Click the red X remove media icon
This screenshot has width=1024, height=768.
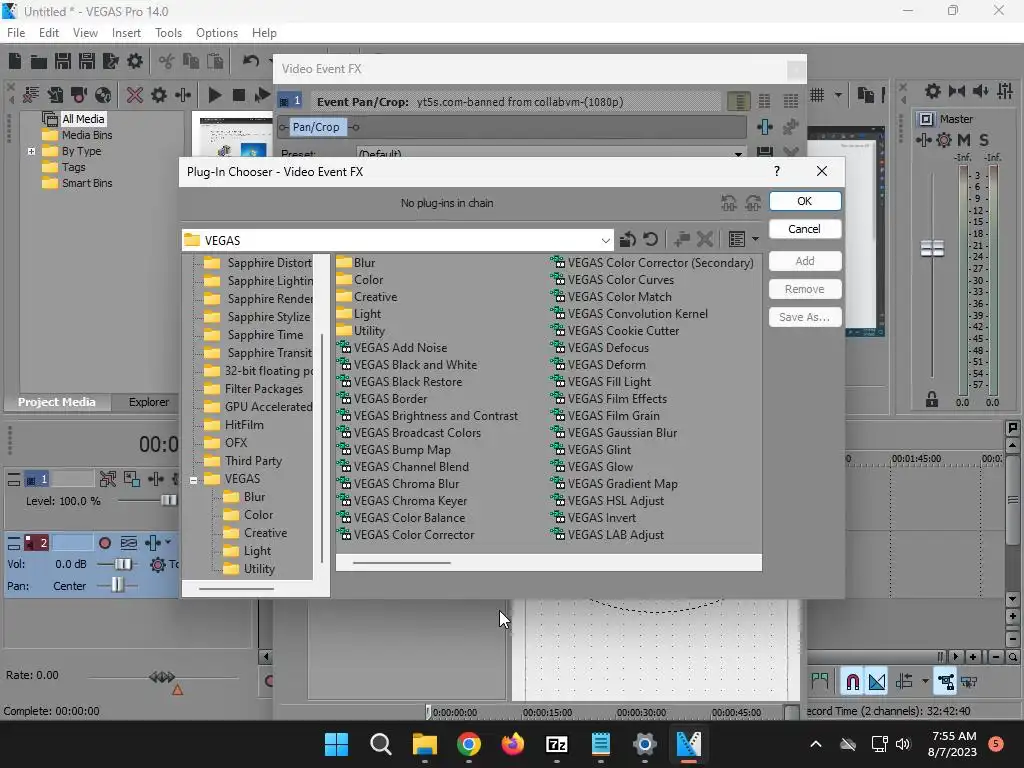tap(135, 95)
